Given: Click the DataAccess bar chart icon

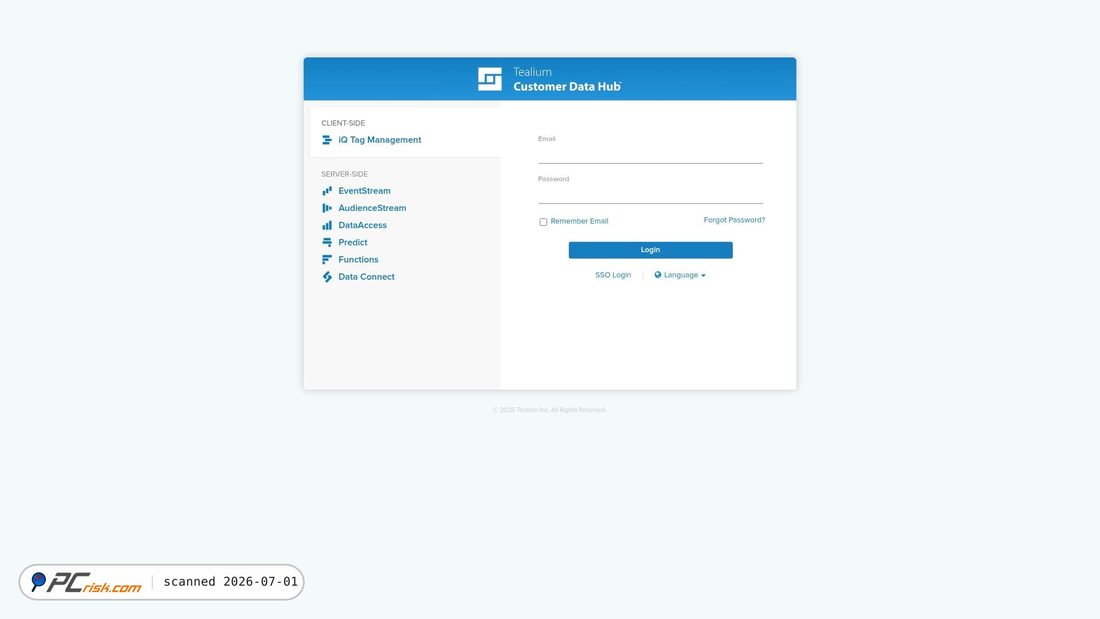Looking at the screenshot, I should 327,225.
